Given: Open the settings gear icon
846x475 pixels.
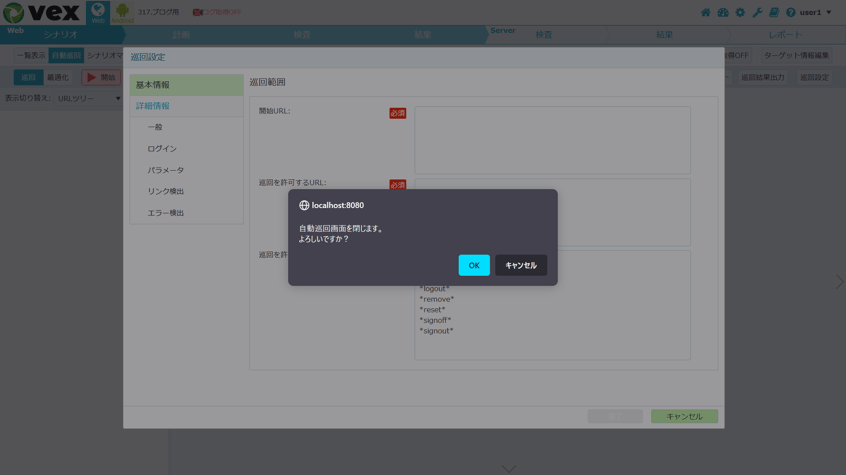Looking at the screenshot, I should pos(740,12).
